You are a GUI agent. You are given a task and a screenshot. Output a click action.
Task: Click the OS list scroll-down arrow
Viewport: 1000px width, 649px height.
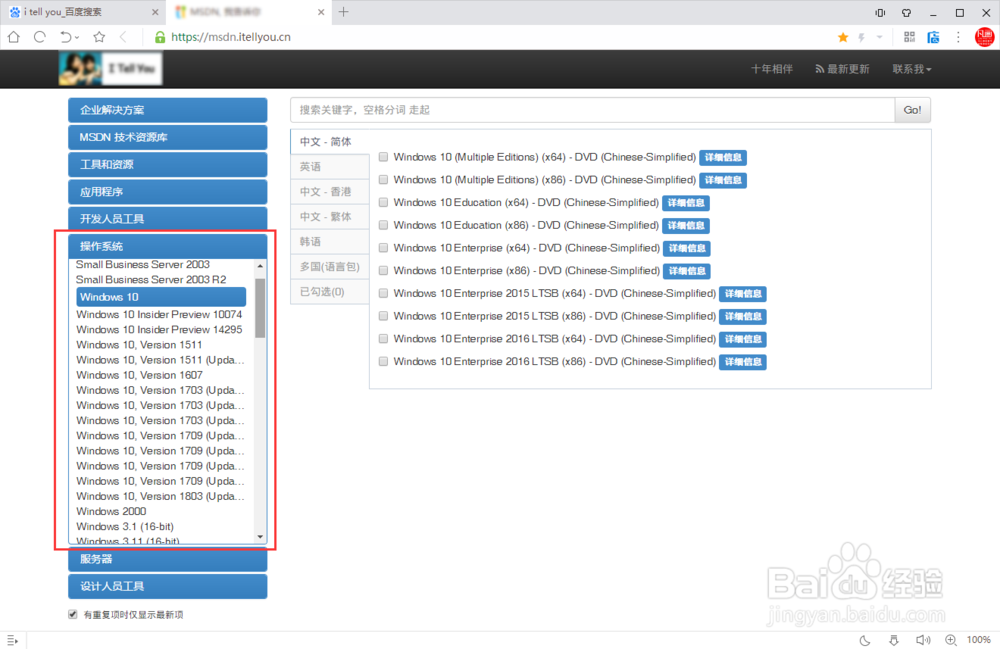(260, 537)
